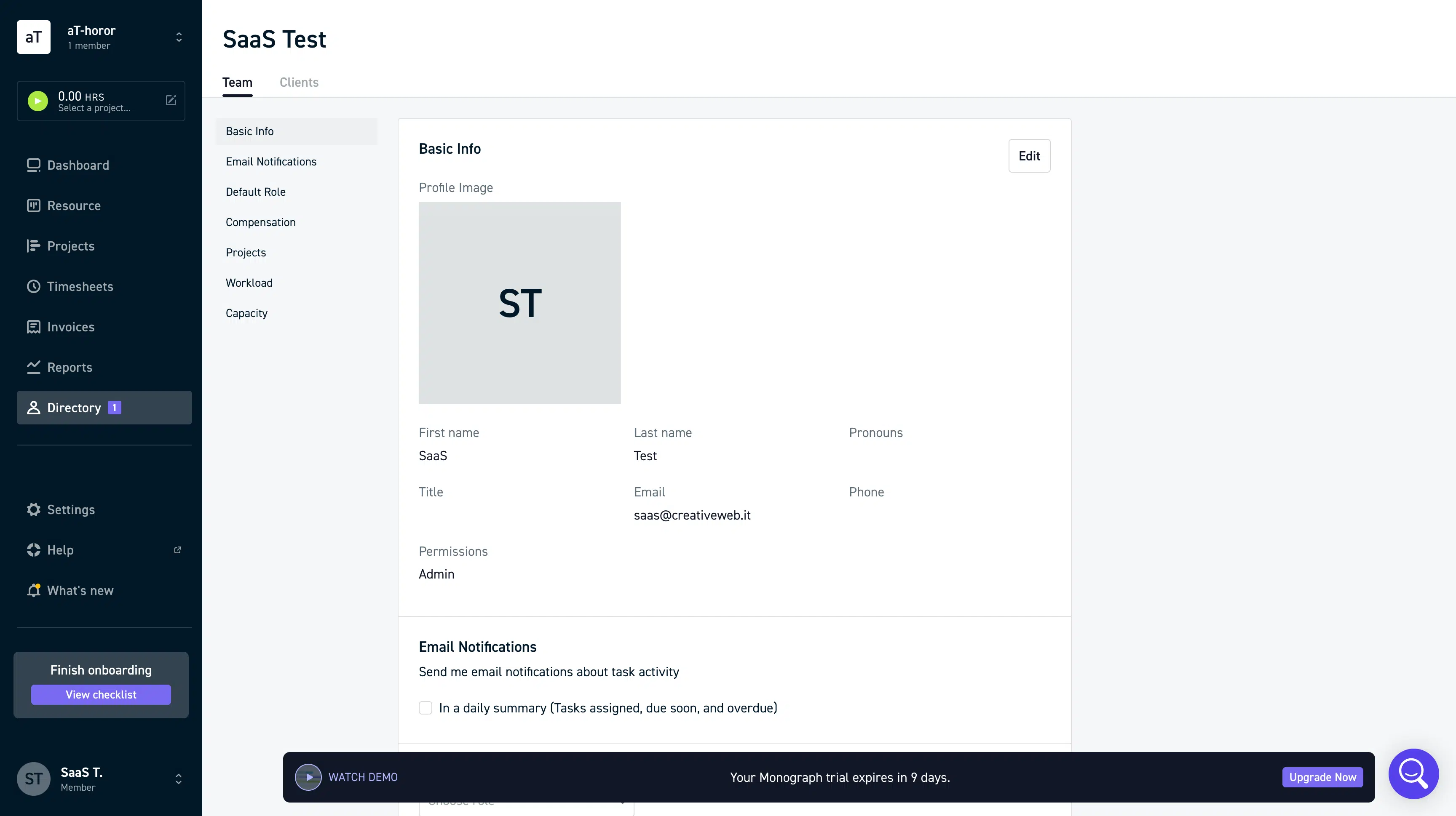
Task: Click the WATCH DEMO link
Action: click(x=363, y=777)
